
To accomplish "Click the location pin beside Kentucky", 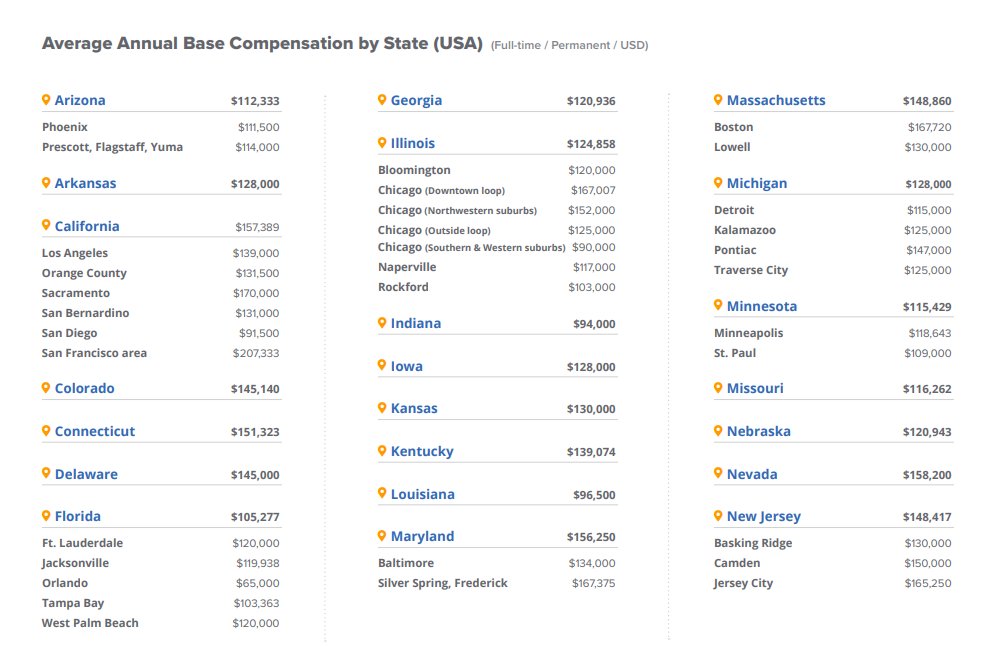I will [x=382, y=451].
